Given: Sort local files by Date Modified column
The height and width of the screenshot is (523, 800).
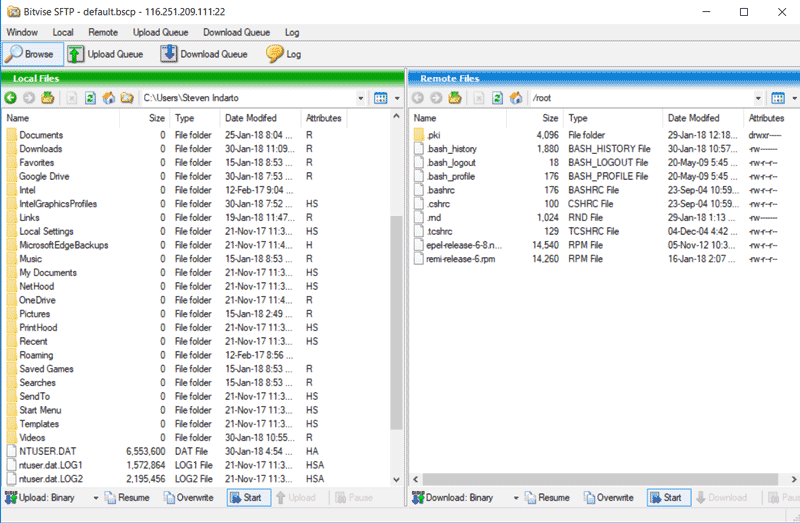Looking at the screenshot, I should (260, 118).
